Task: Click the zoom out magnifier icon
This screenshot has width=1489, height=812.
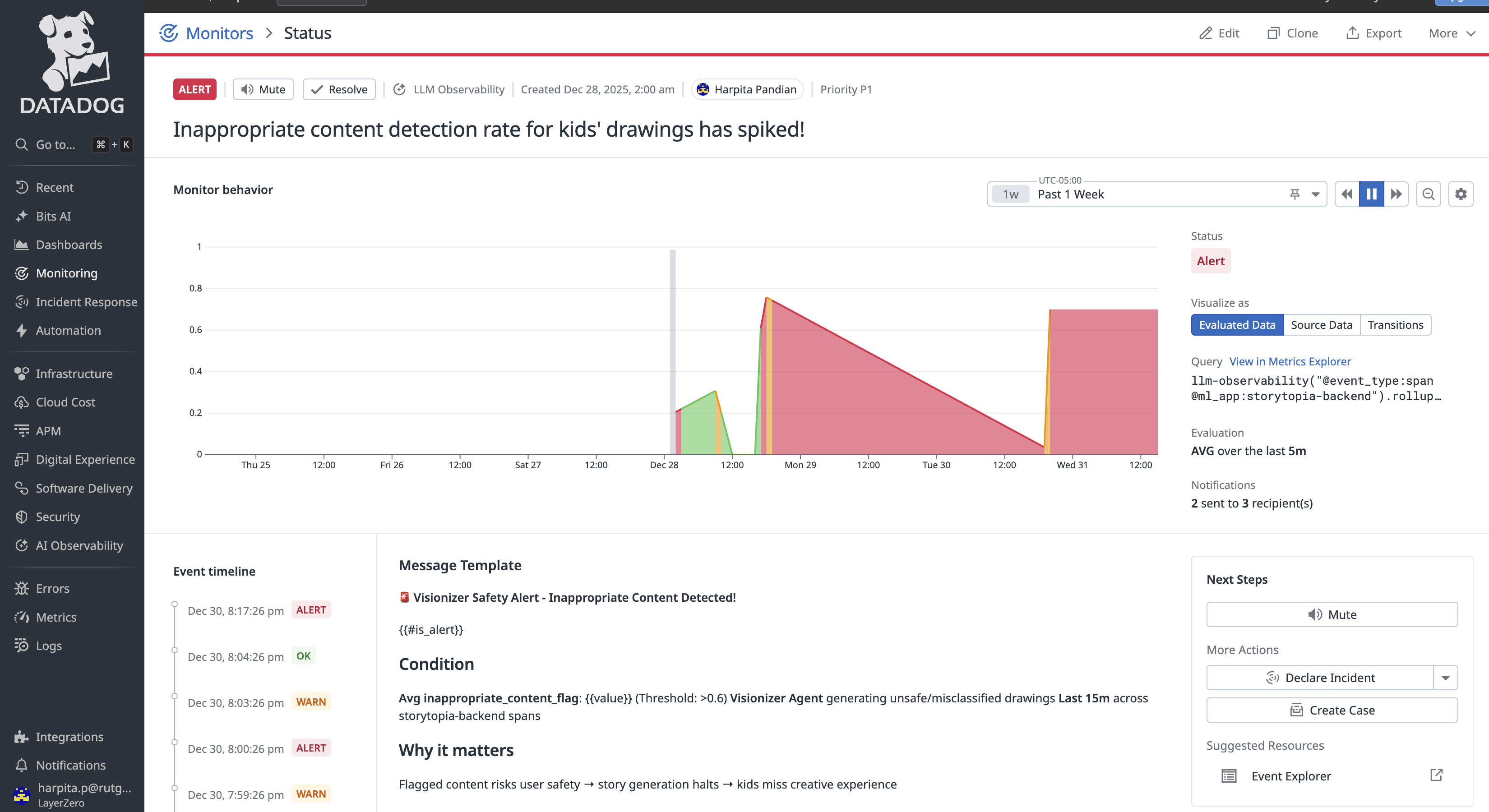Action: coord(1428,194)
